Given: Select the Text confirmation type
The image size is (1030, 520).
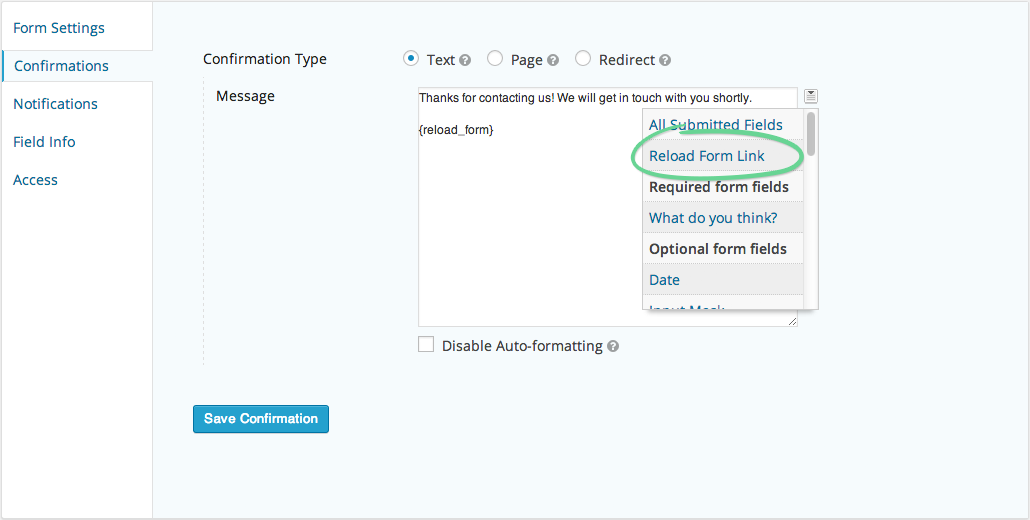Looking at the screenshot, I should click(411, 58).
